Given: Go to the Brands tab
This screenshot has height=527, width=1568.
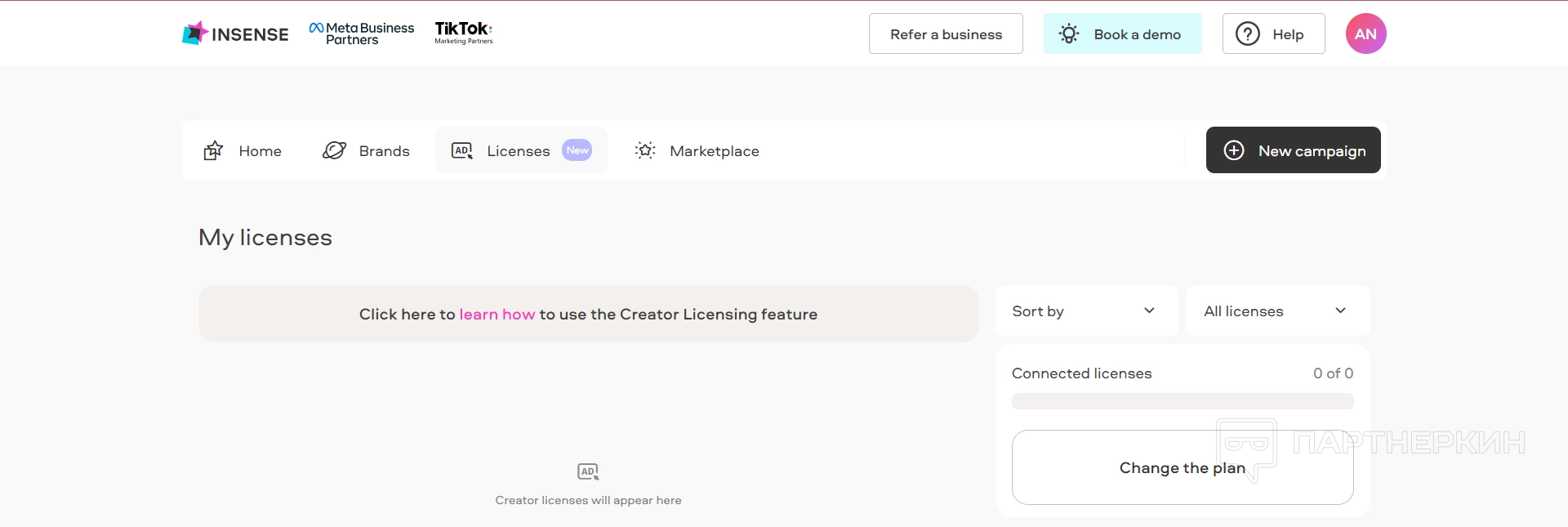Looking at the screenshot, I should pyautogui.click(x=384, y=151).
